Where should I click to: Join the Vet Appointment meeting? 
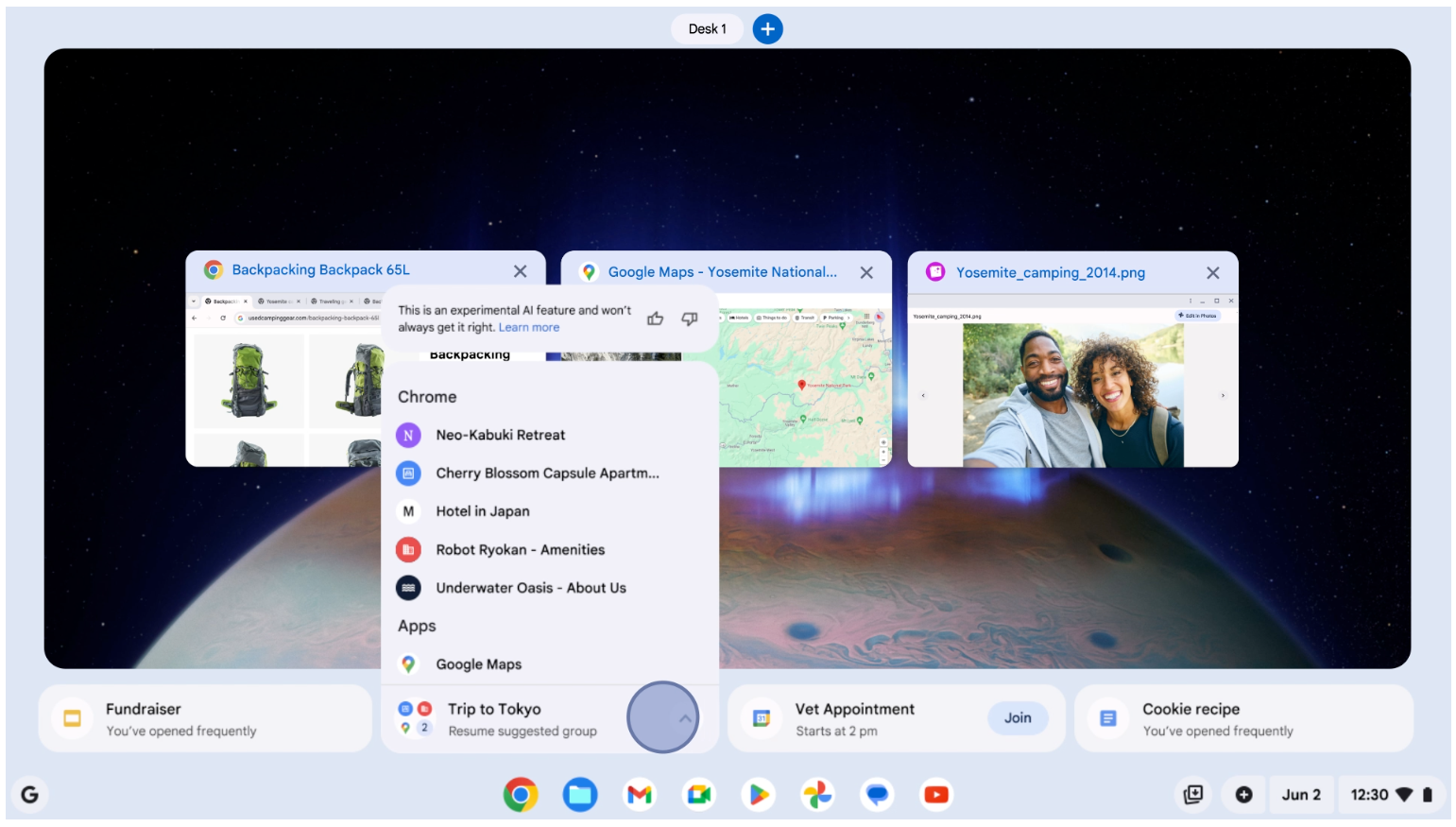1018,718
